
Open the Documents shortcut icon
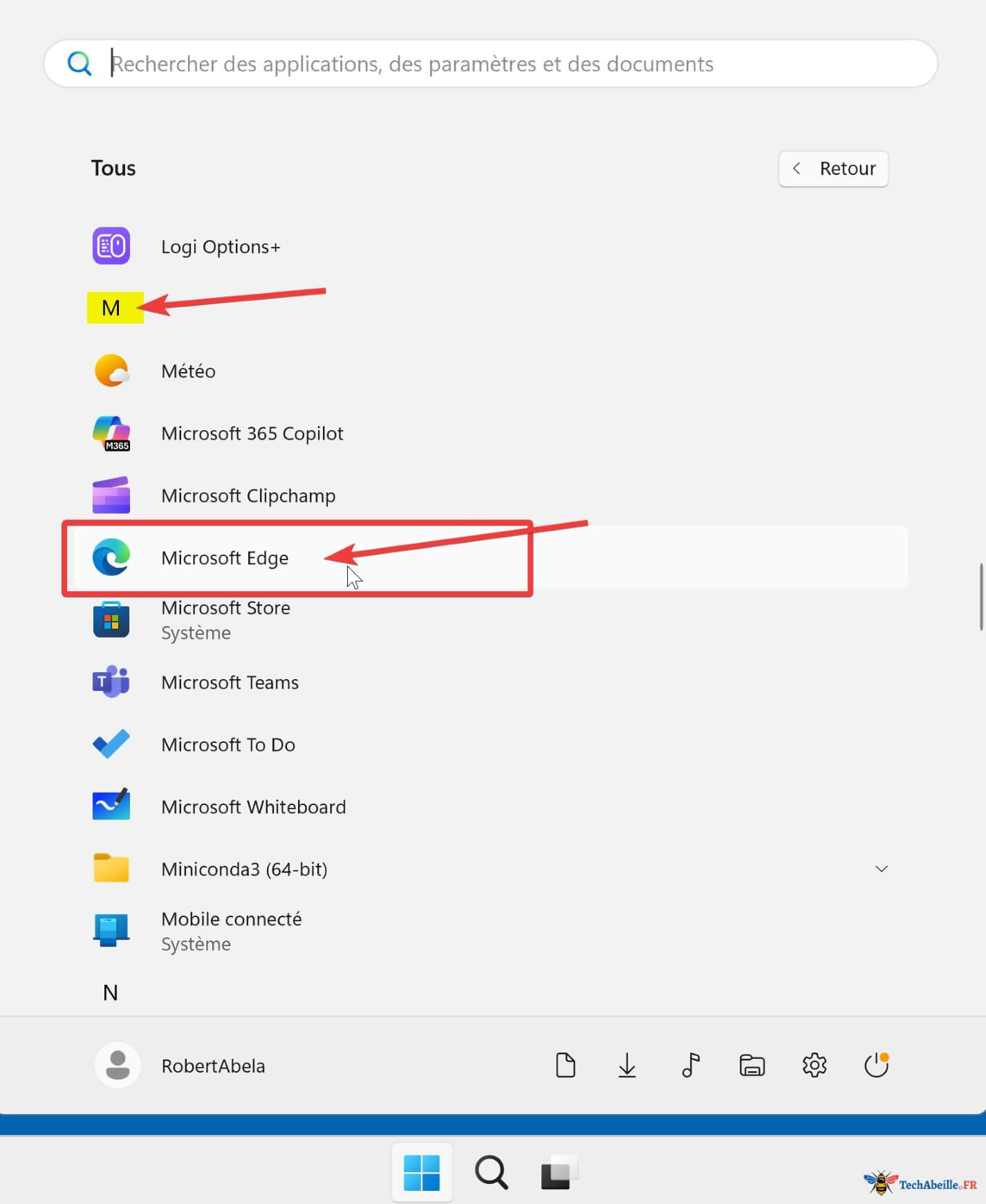tap(566, 1065)
